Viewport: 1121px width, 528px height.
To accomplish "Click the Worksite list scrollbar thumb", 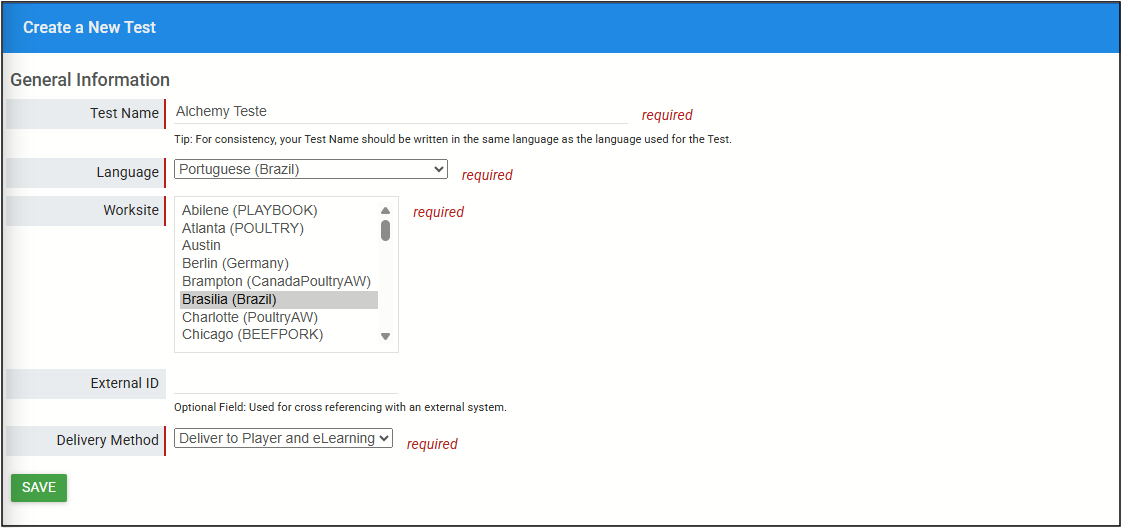I will (x=386, y=231).
